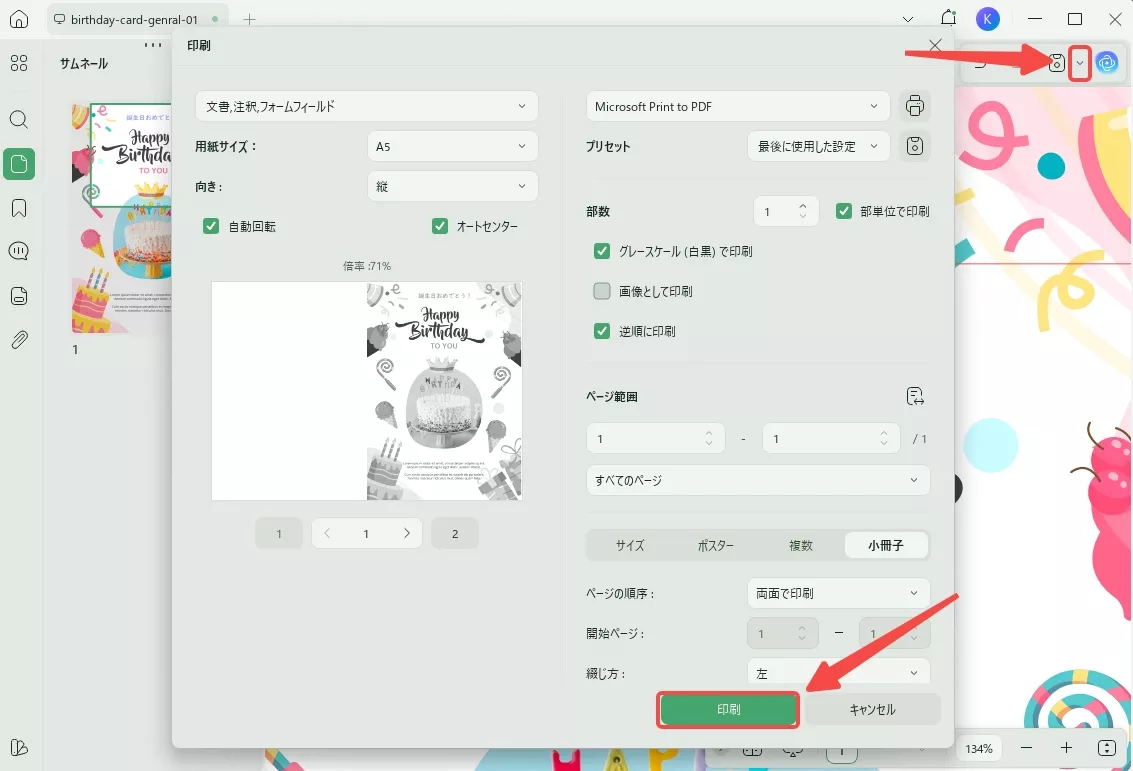Toggle the 自動回転 checkbox
The height and width of the screenshot is (771, 1133).
(211, 226)
